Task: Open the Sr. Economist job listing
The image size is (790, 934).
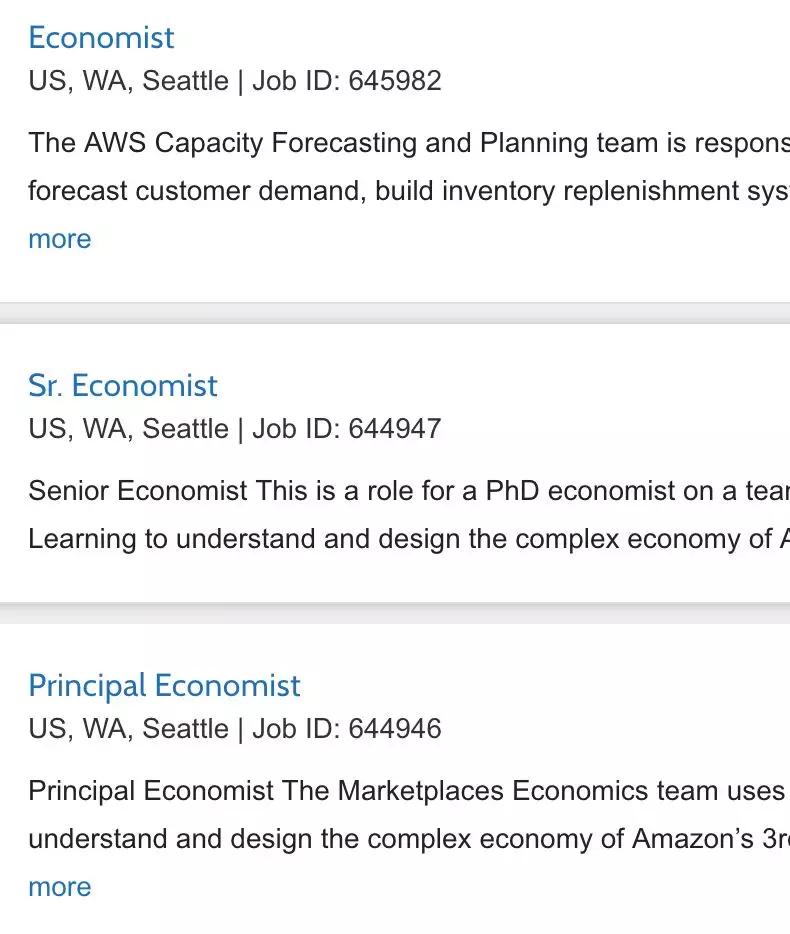Action: (x=123, y=385)
